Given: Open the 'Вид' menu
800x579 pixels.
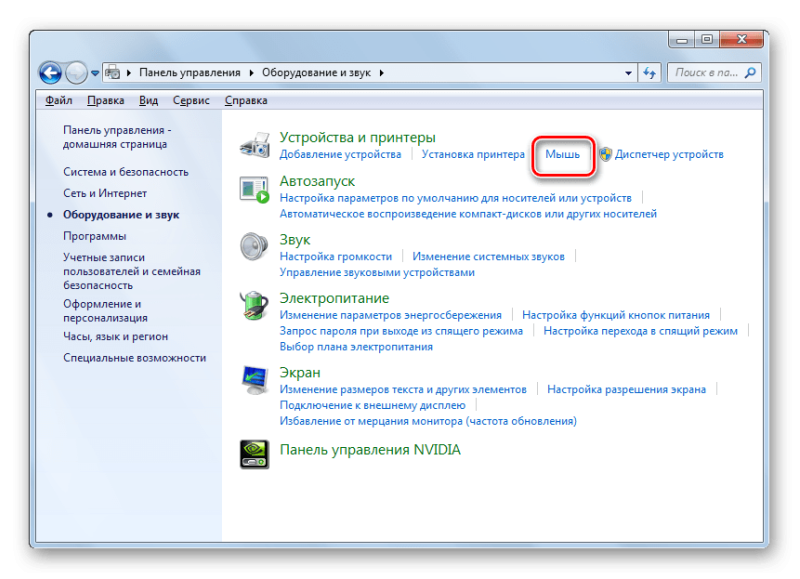Looking at the screenshot, I should 148,100.
